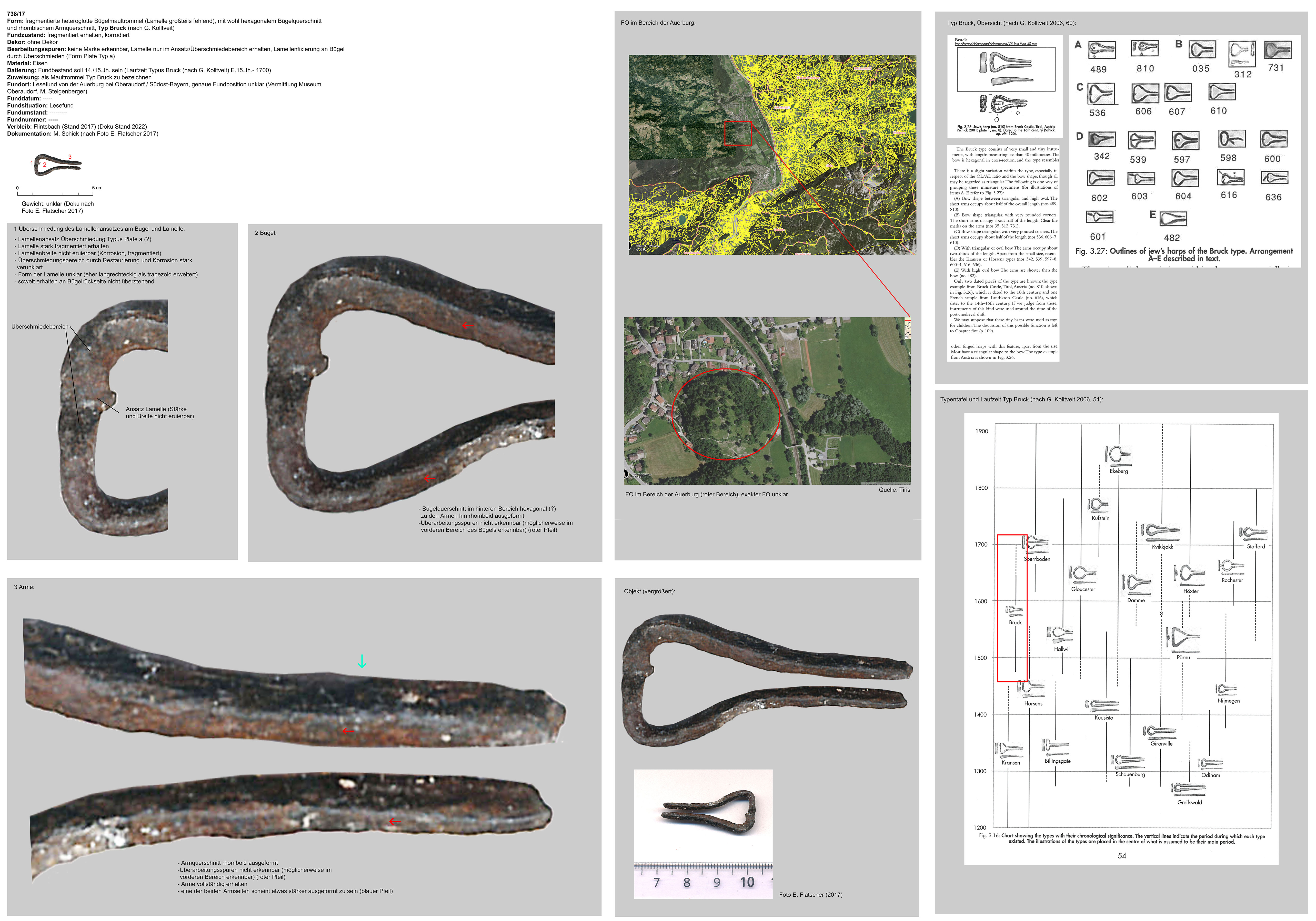Viewport: 1316px width, 921px height.
Task: Click the 'Überschmiedebereich' annotation label
Action: point(39,327)
